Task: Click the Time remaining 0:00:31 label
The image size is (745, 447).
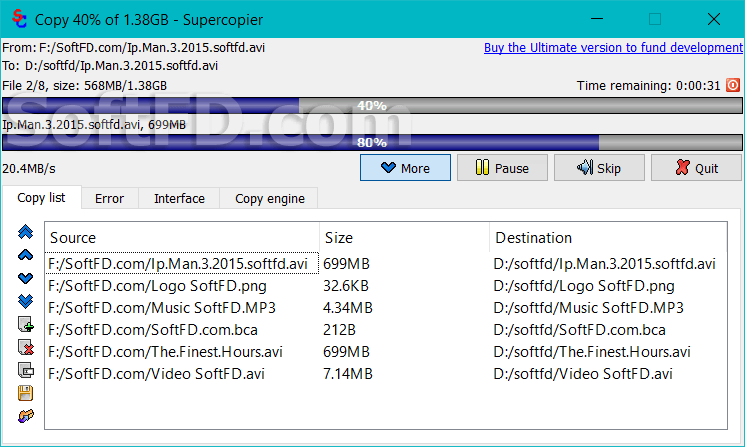Action: [x=649, y=86]
